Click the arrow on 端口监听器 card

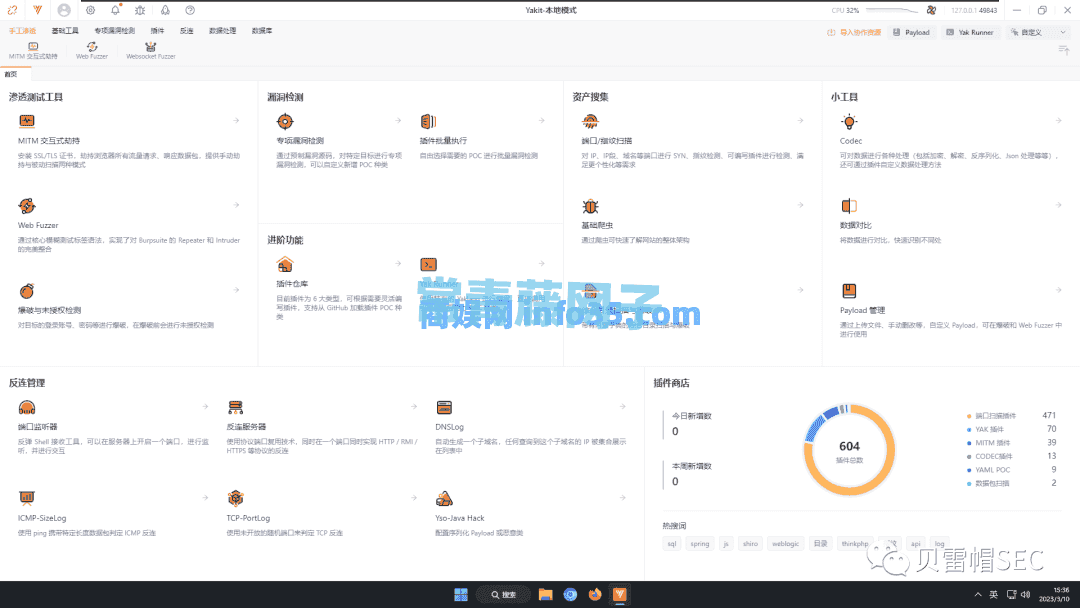[x=205, y=407]
